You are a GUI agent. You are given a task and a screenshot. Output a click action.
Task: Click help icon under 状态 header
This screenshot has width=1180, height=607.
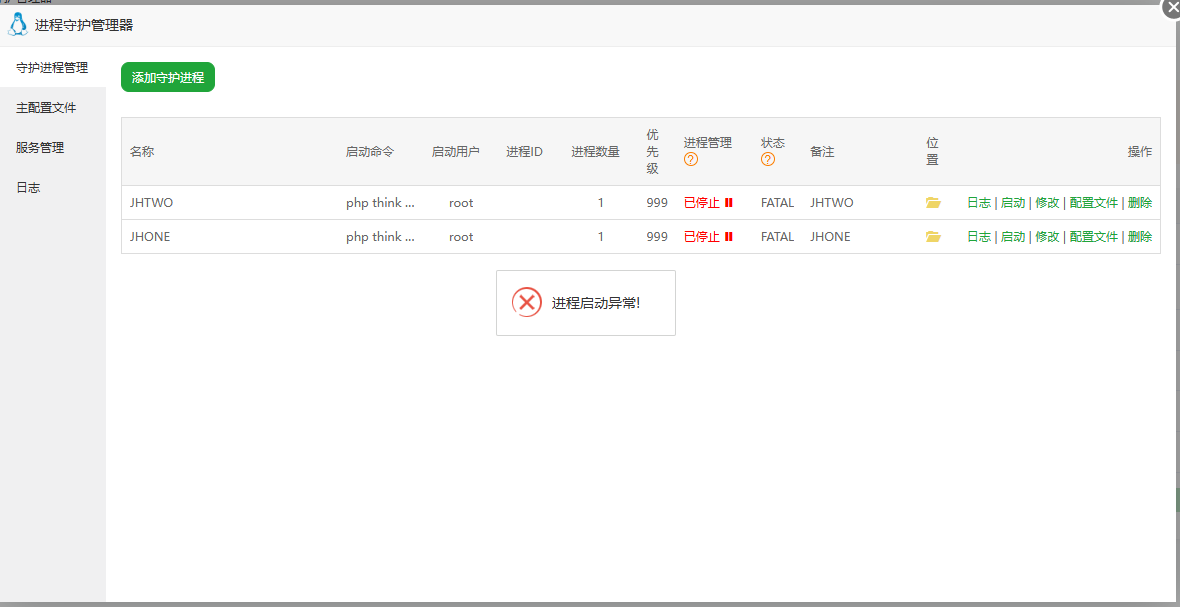(768, 159)
